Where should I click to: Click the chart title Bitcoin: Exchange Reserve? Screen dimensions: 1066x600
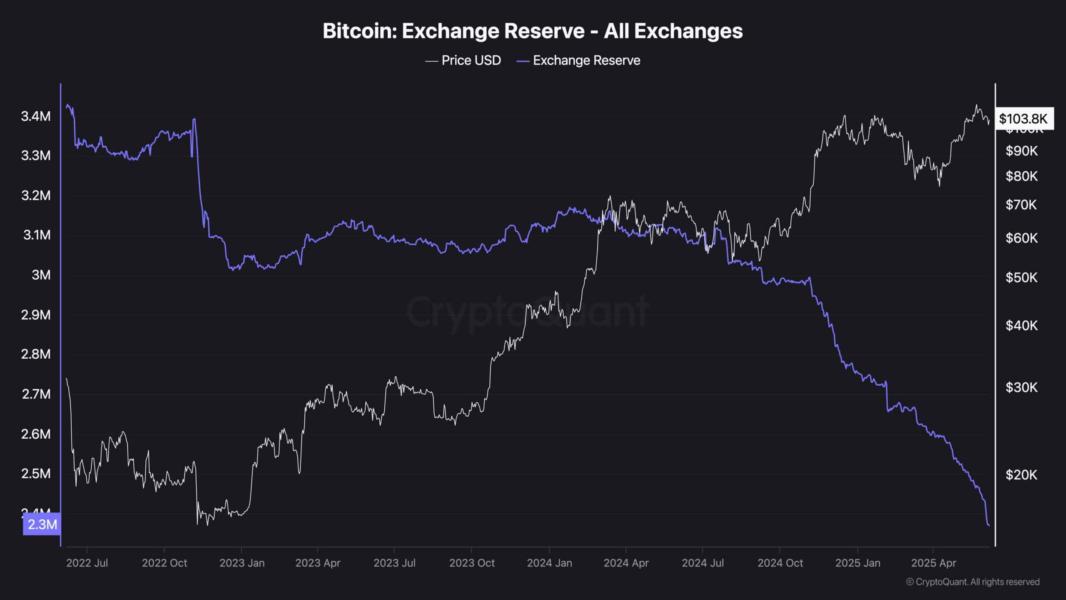click(x=532, y=31)
